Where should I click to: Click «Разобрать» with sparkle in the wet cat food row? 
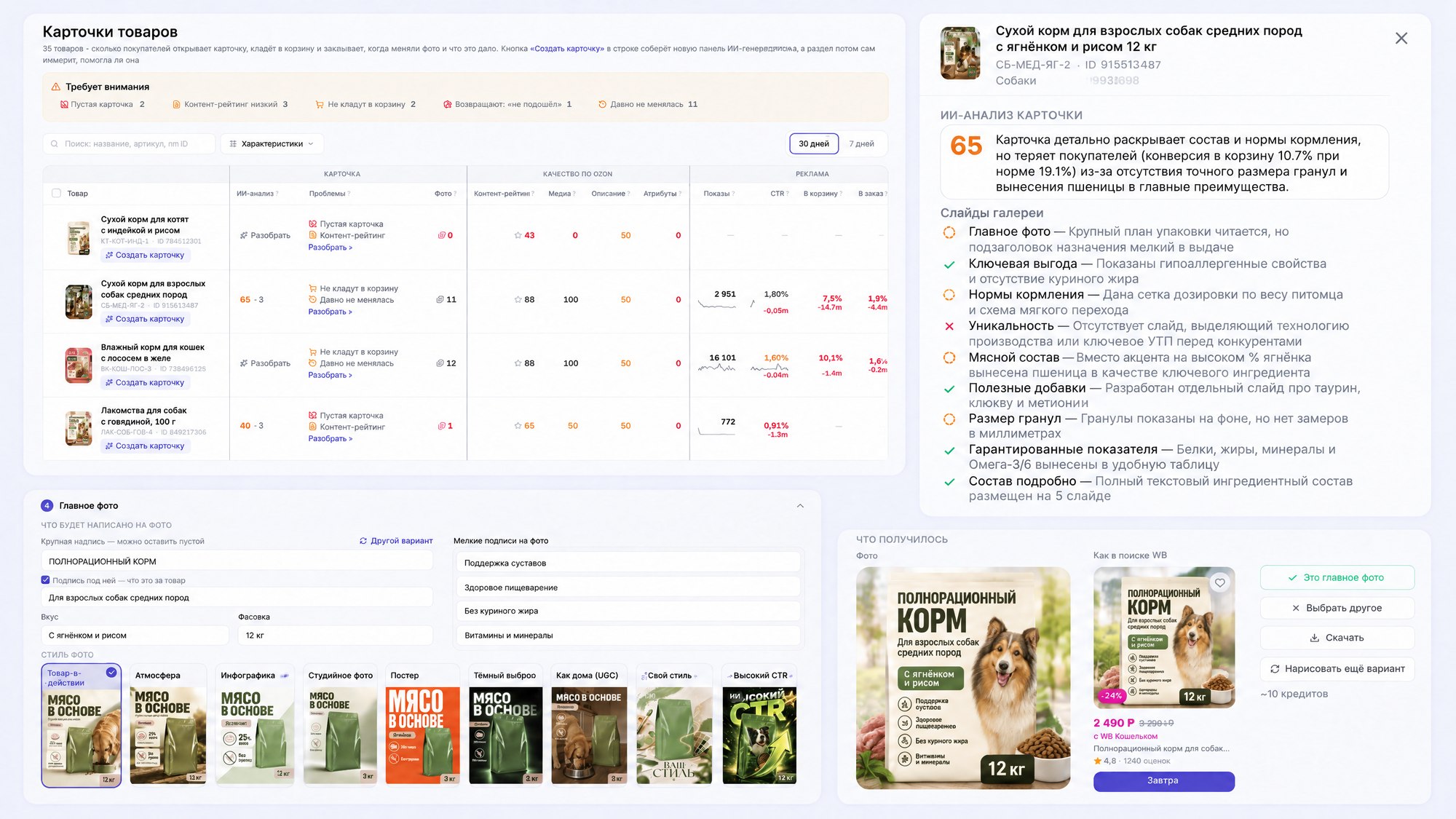(265, 363)
